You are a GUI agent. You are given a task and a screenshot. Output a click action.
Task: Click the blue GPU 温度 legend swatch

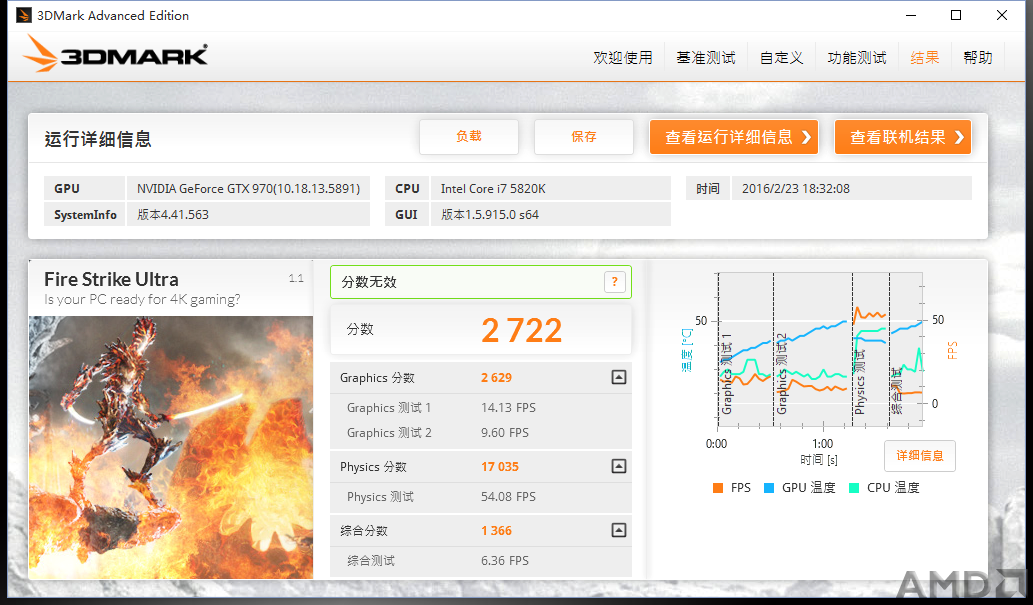tap(769, 488)
